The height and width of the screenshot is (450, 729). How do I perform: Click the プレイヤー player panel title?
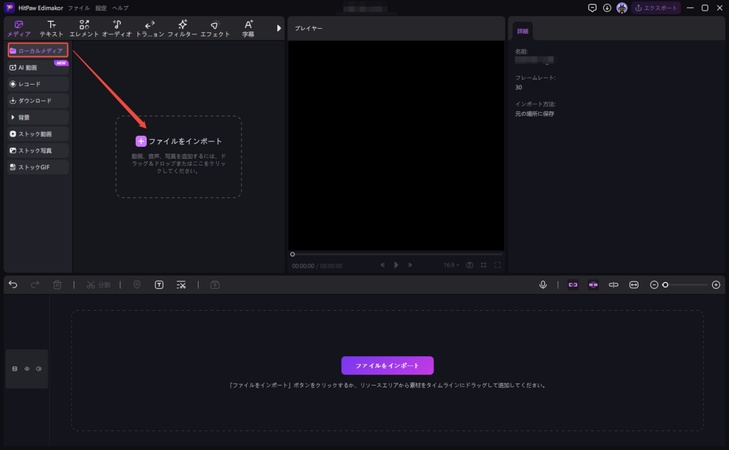pyautogui.click(x=308, y=28)
